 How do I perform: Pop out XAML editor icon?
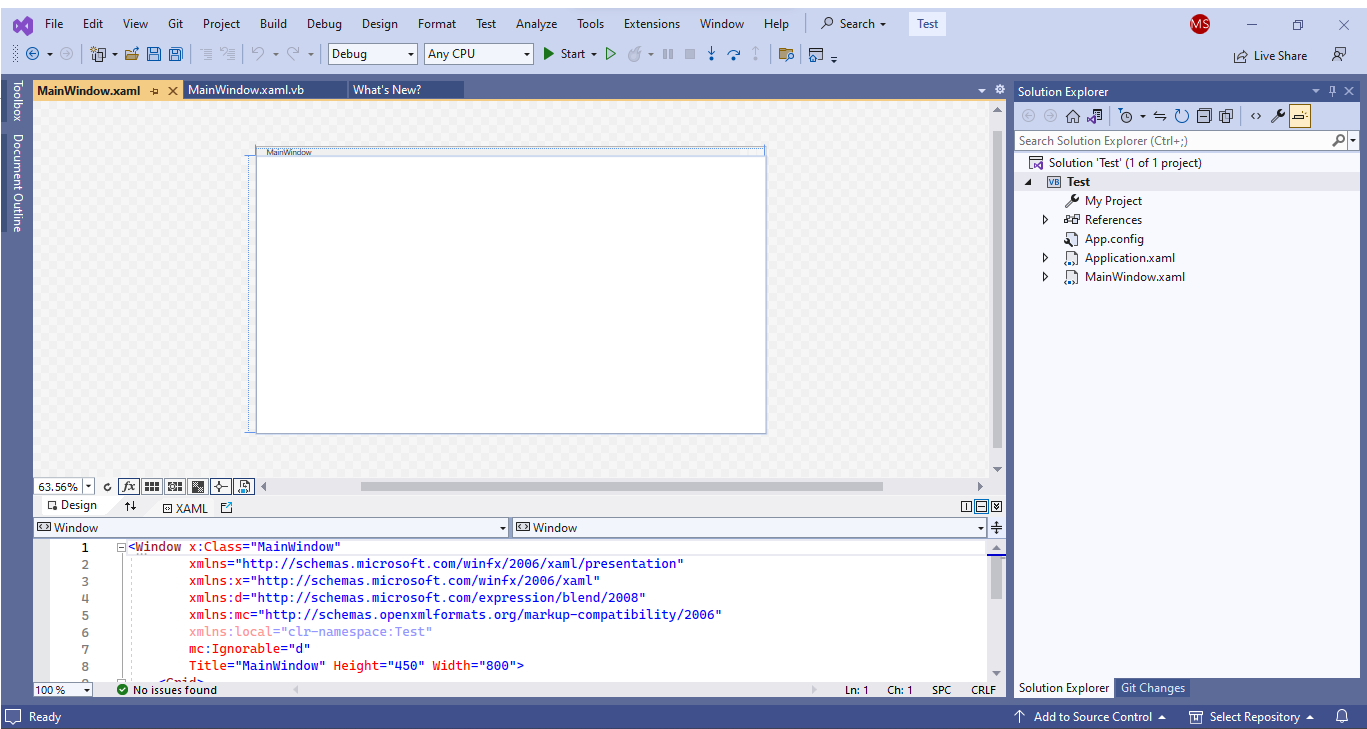click(x=226, y=508)
